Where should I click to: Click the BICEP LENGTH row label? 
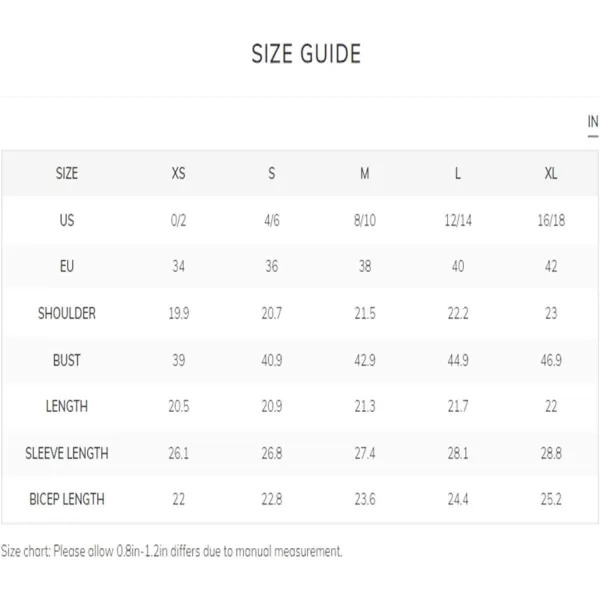point(67,499)
